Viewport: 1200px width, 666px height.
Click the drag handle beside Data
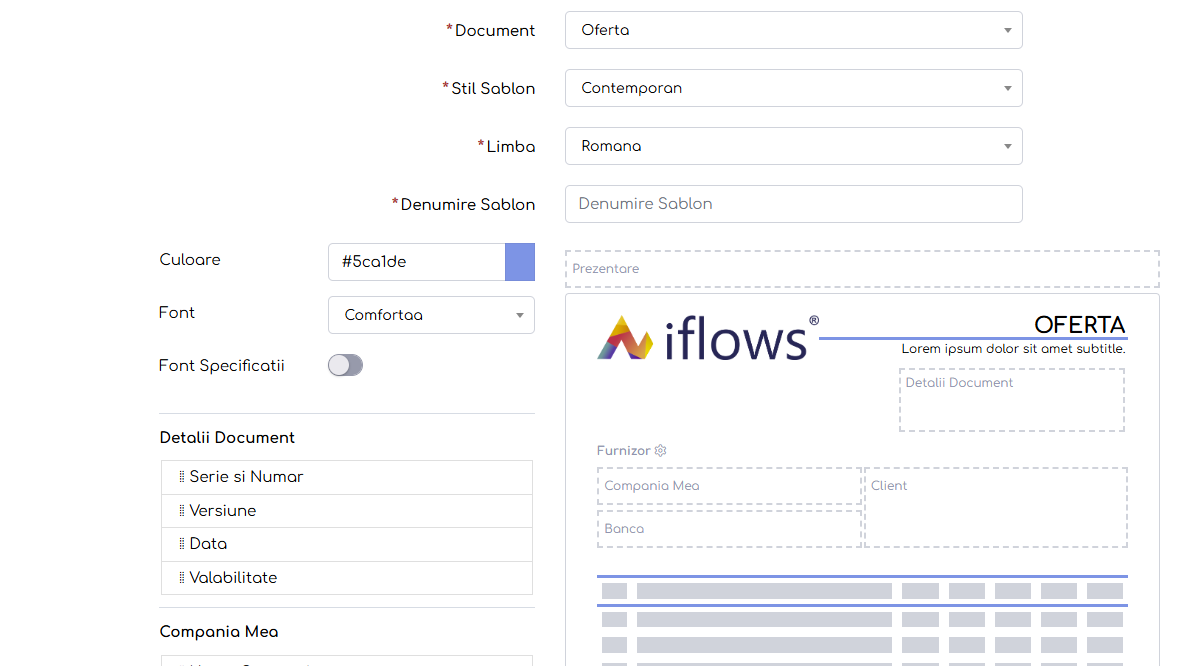[181, 544]
